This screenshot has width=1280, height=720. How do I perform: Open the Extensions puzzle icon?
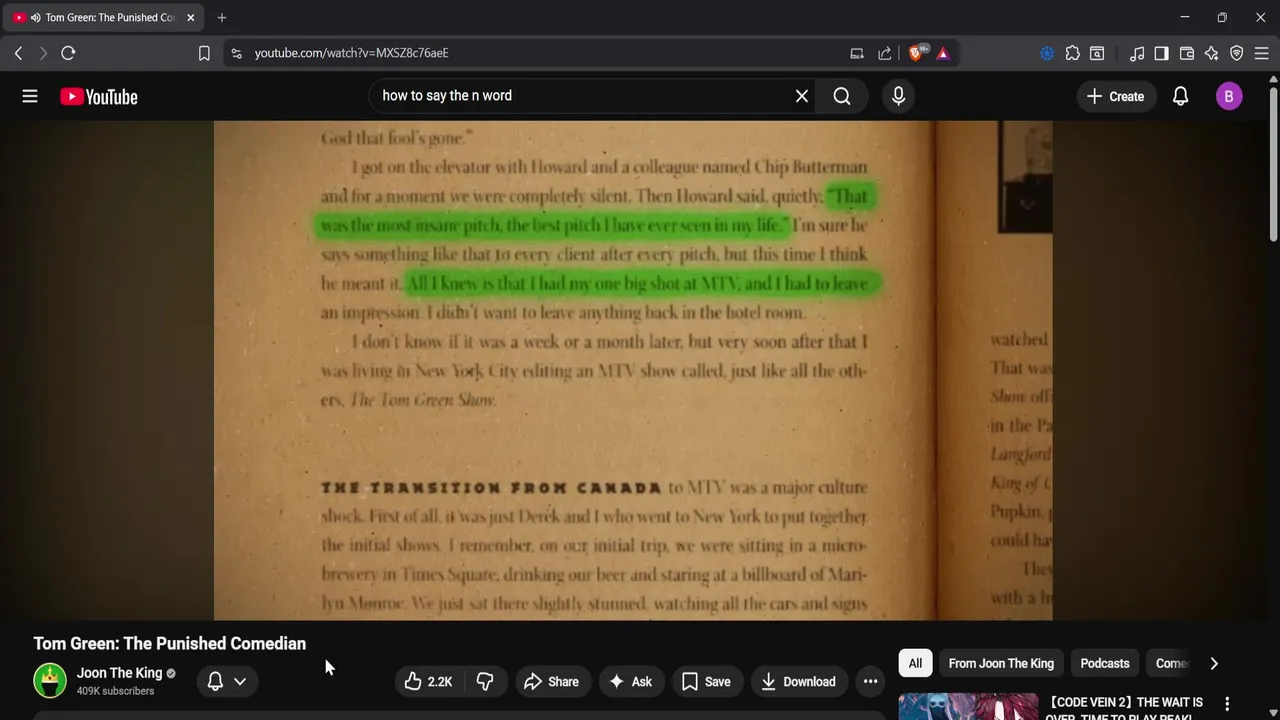[x=1072, y=53]
